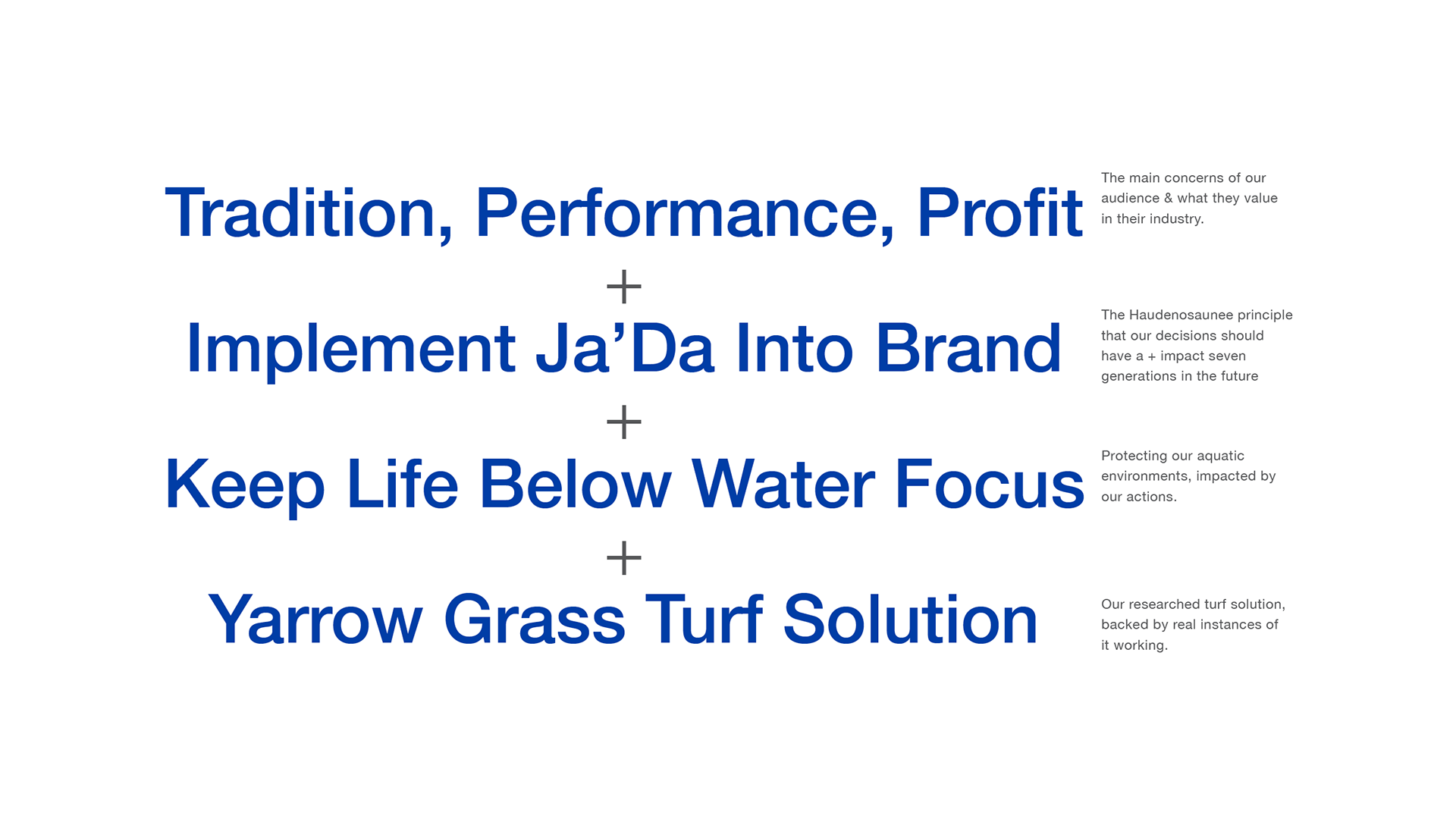Click the Protecting our aquatic environments paragraph
The height and width of the screenshot is (819, 1456).
pyautogui.click(x=1188, y=476)
